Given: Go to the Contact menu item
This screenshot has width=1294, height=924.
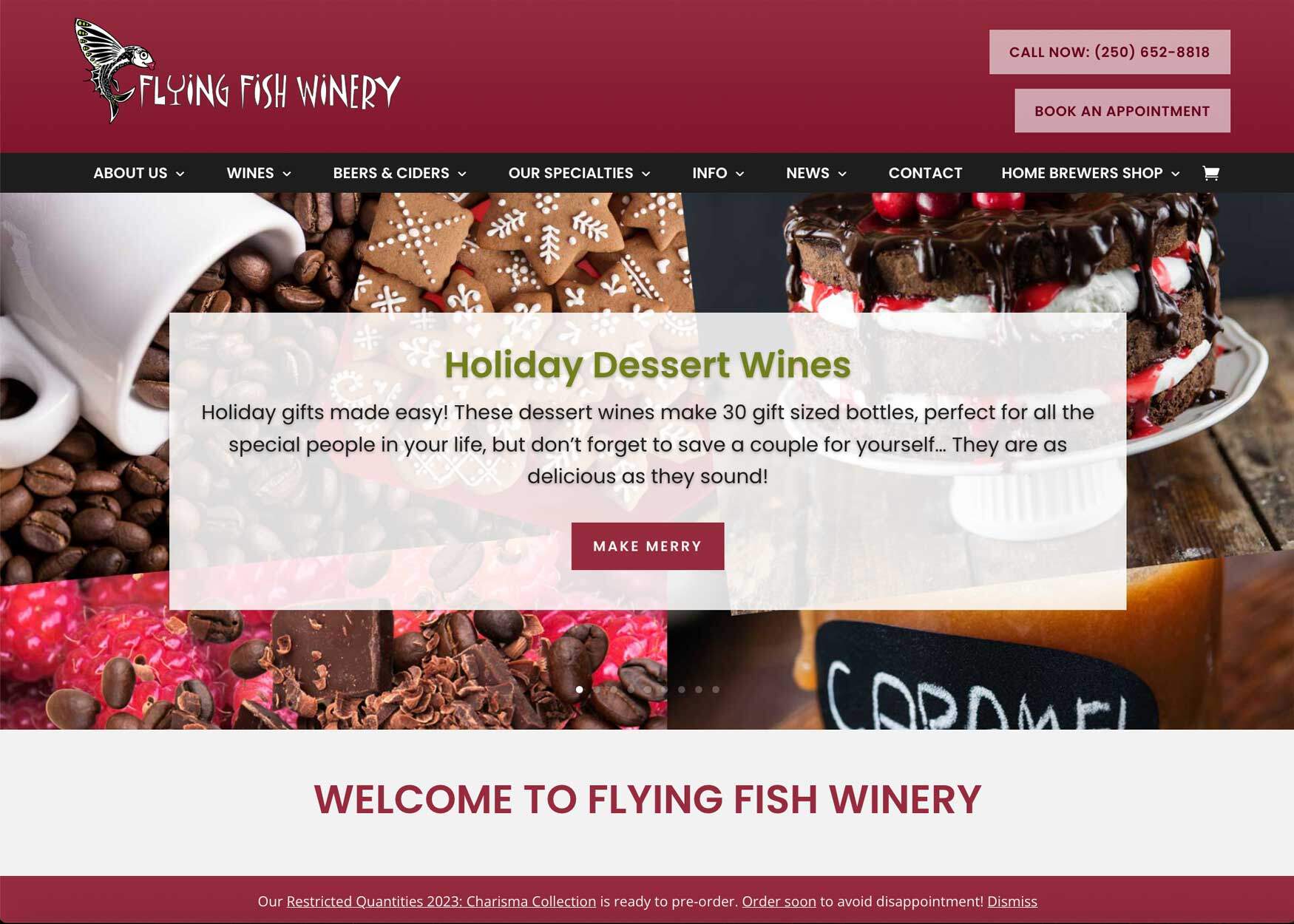Looking at the screenshot, I should point(925,173).
